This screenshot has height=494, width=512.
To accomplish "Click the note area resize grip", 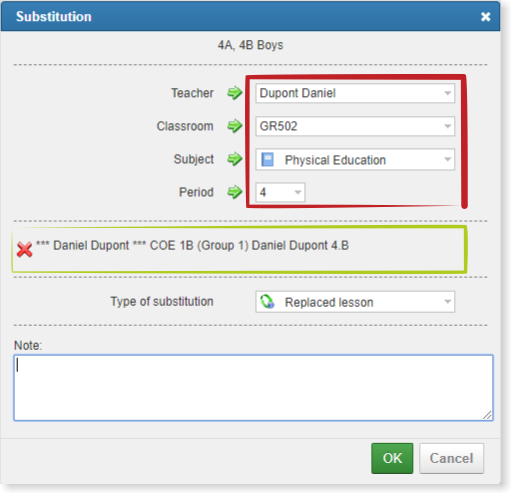I will tap(487, 415).
